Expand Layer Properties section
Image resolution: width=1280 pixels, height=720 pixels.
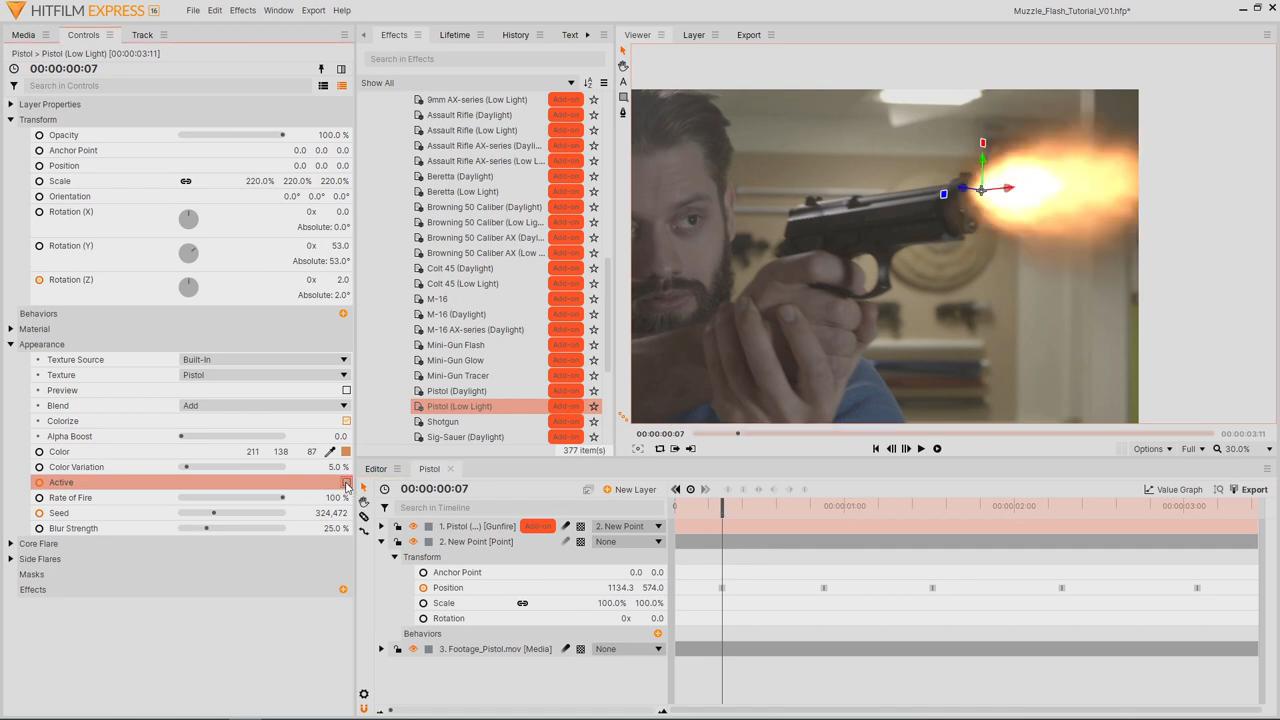coord(10,104)
